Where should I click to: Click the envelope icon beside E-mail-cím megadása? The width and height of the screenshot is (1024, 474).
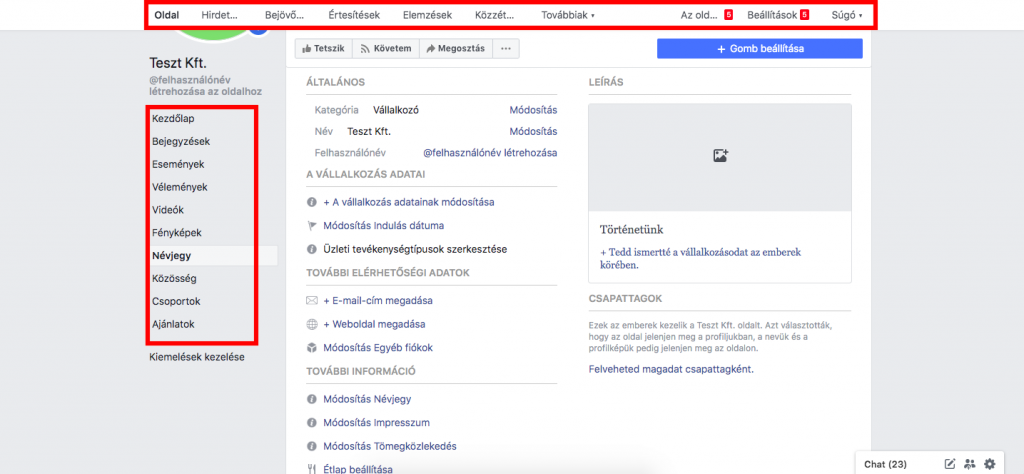[312, 301]
